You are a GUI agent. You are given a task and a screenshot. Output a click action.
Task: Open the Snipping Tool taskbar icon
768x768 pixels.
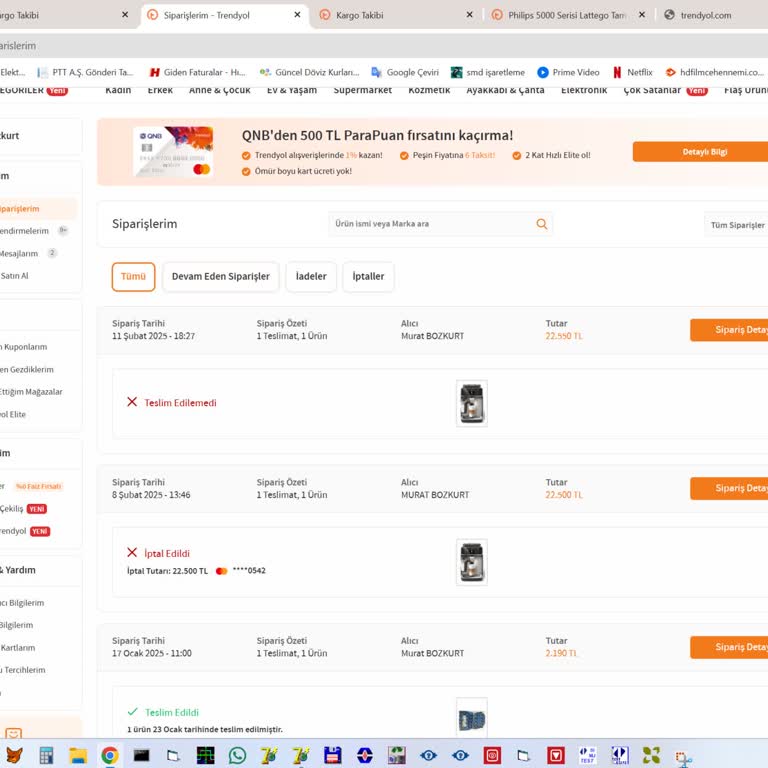click(x=683, y=757)
